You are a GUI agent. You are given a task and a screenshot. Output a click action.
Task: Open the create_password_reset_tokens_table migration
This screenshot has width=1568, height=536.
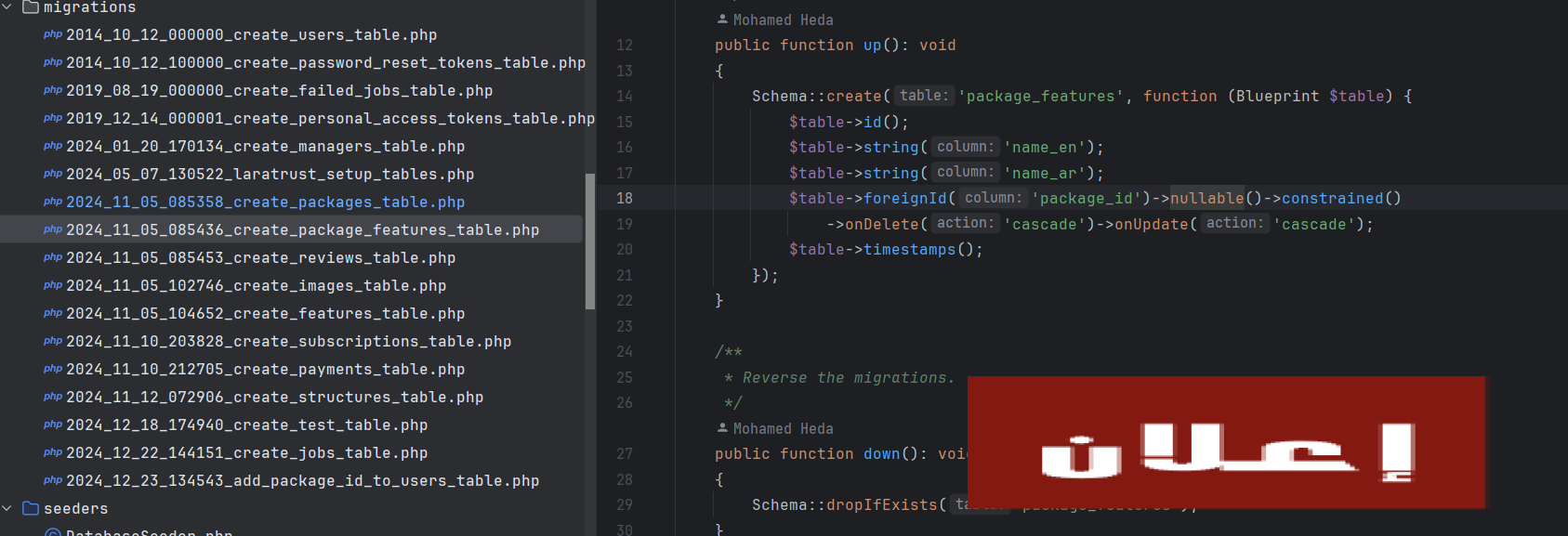point(325,63)
